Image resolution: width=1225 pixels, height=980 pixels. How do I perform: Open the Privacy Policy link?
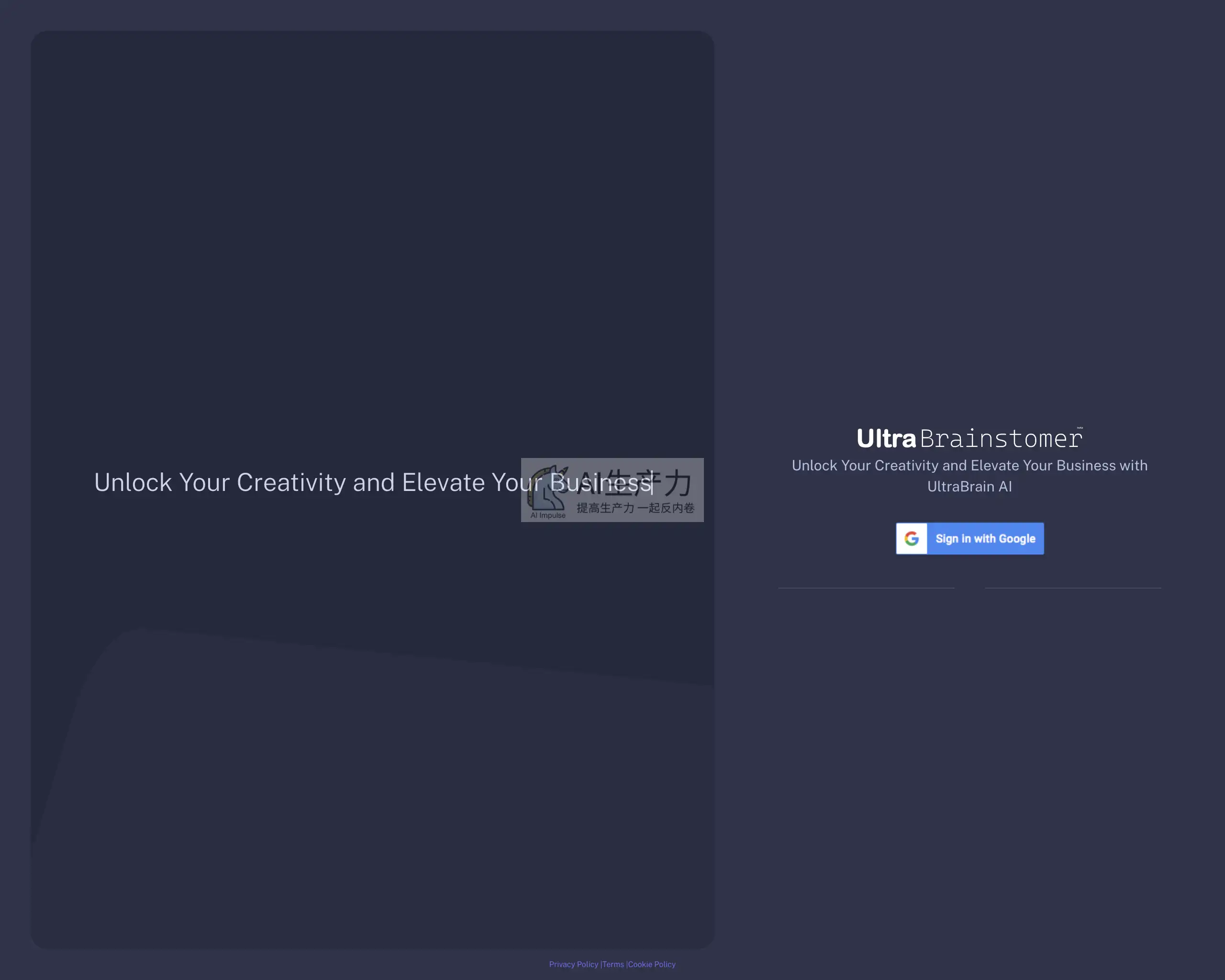573,964
